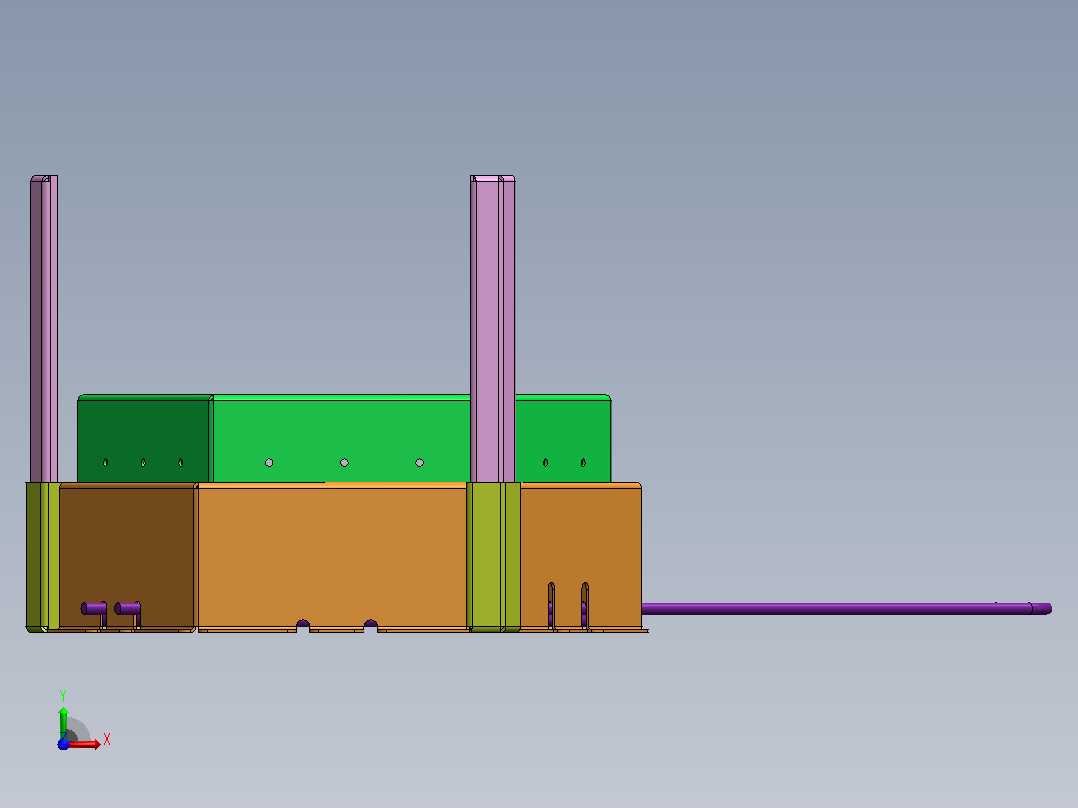Click the right semicircular notch under the orange panel
Screen dimensions: 1078x808
coord(371,624)
